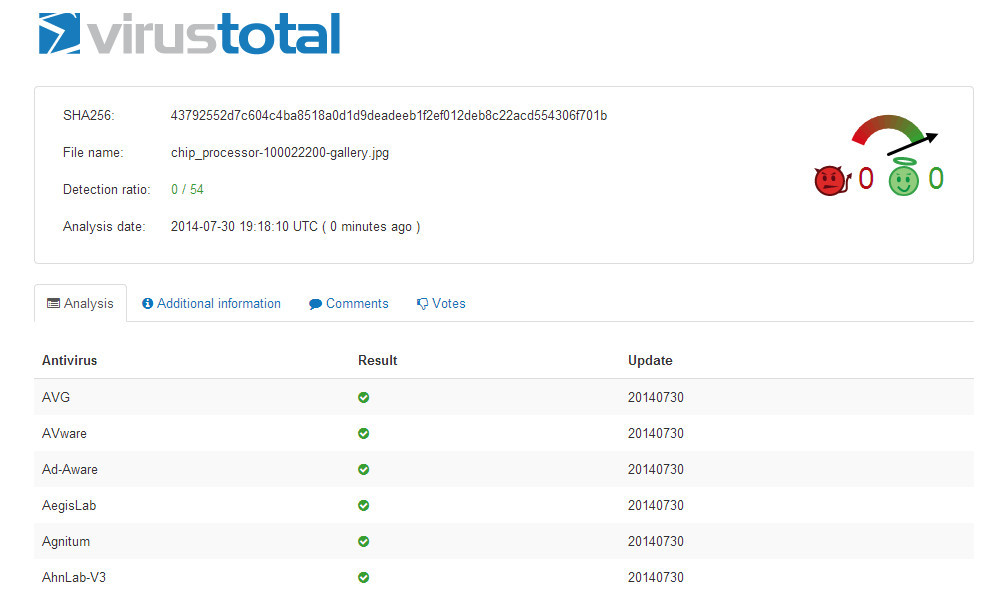Click the red devil malicious vote icon

coord(830,180)
